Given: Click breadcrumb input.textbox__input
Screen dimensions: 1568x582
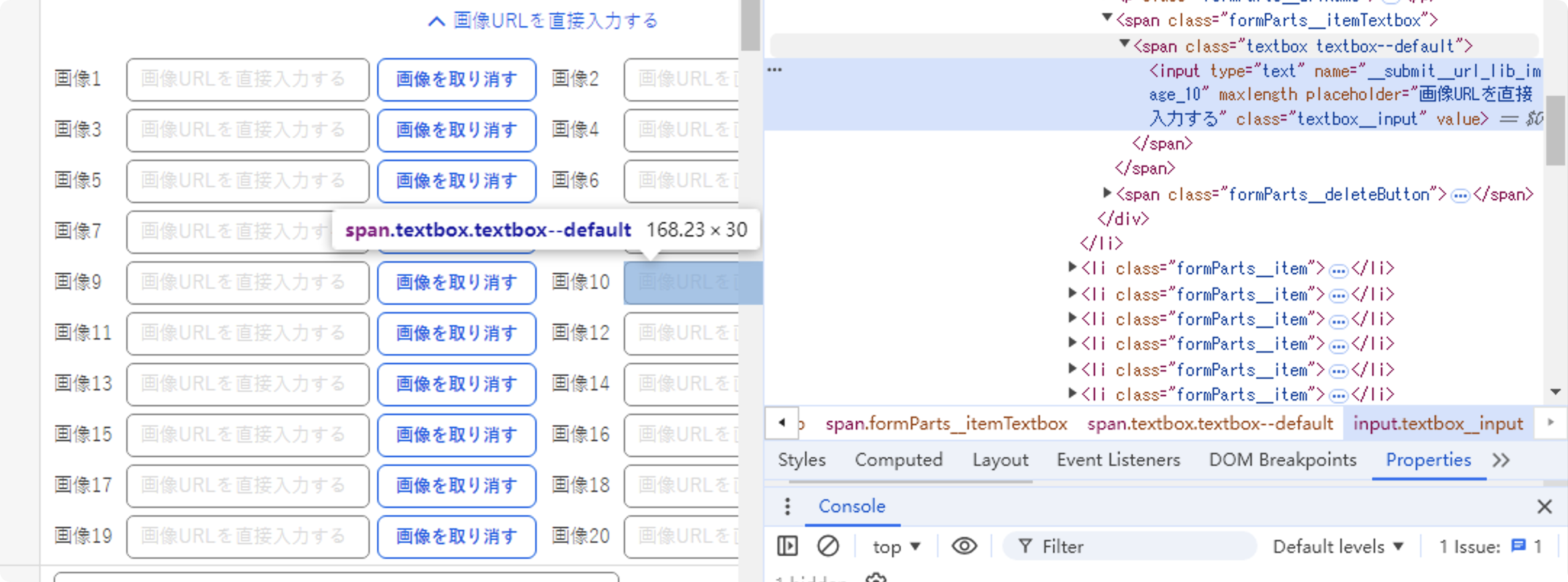Looking at the screenshot, I should pyautogui.click(x=1438, y=424).
